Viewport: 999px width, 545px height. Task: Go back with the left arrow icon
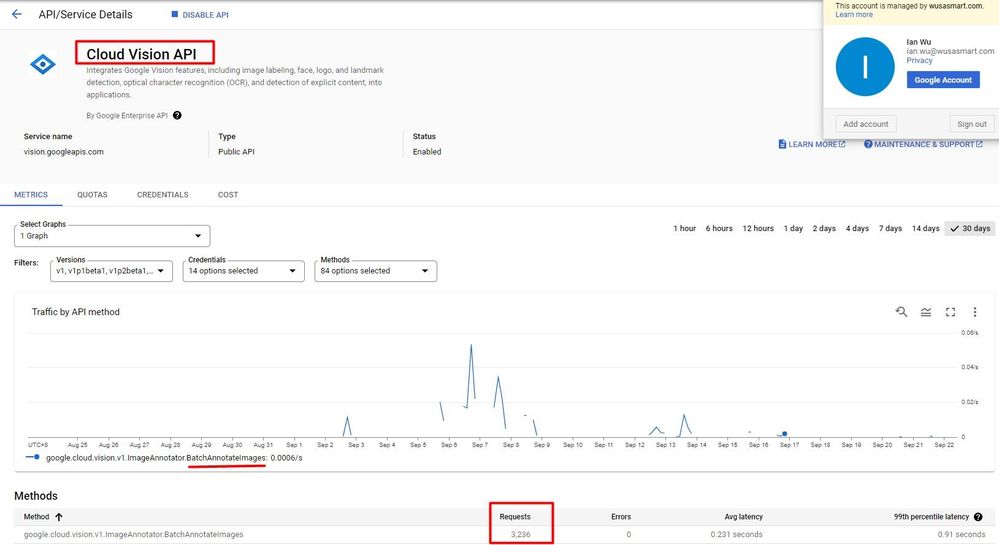pos(17,14)
